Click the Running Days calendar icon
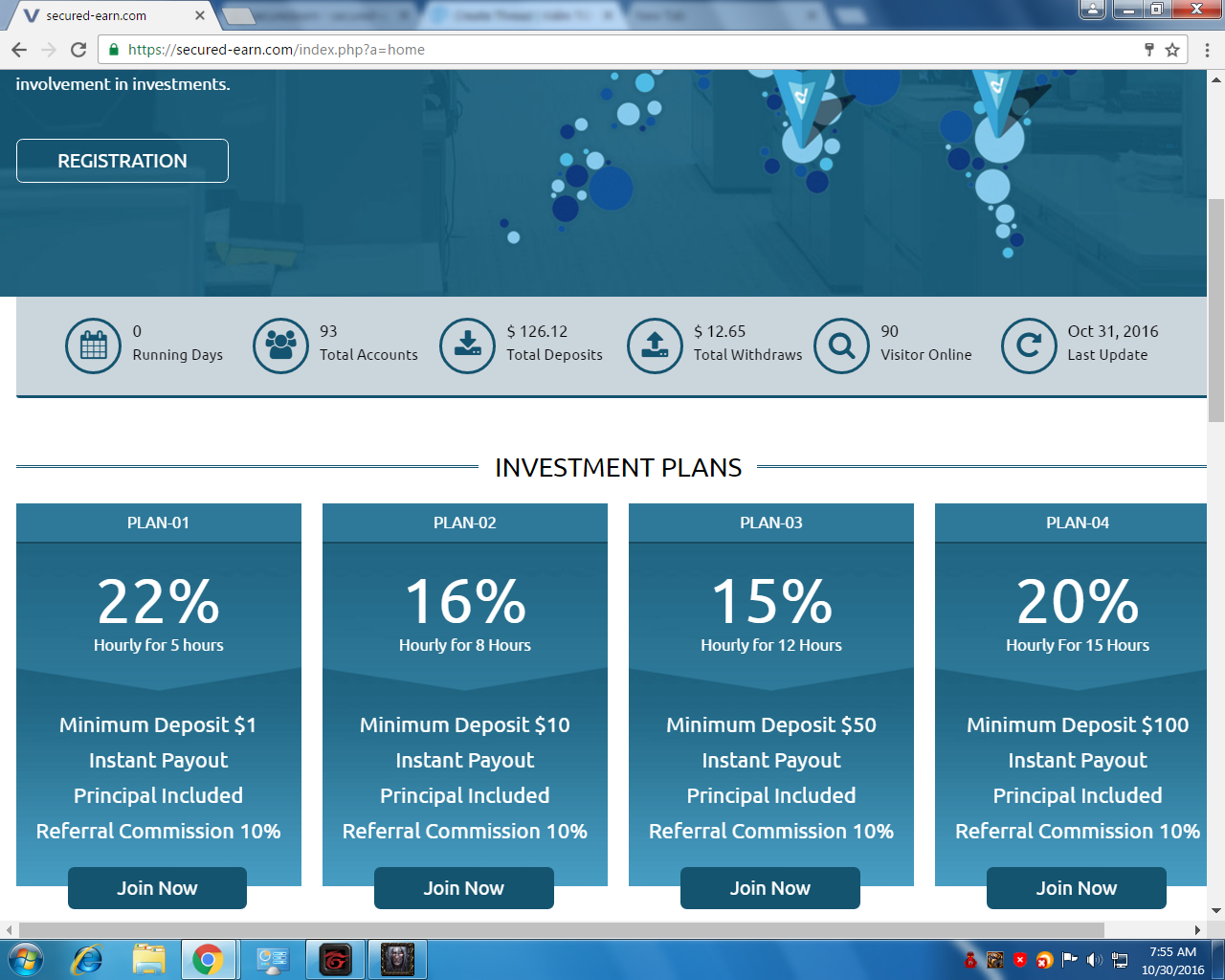 tap(93, 345)
